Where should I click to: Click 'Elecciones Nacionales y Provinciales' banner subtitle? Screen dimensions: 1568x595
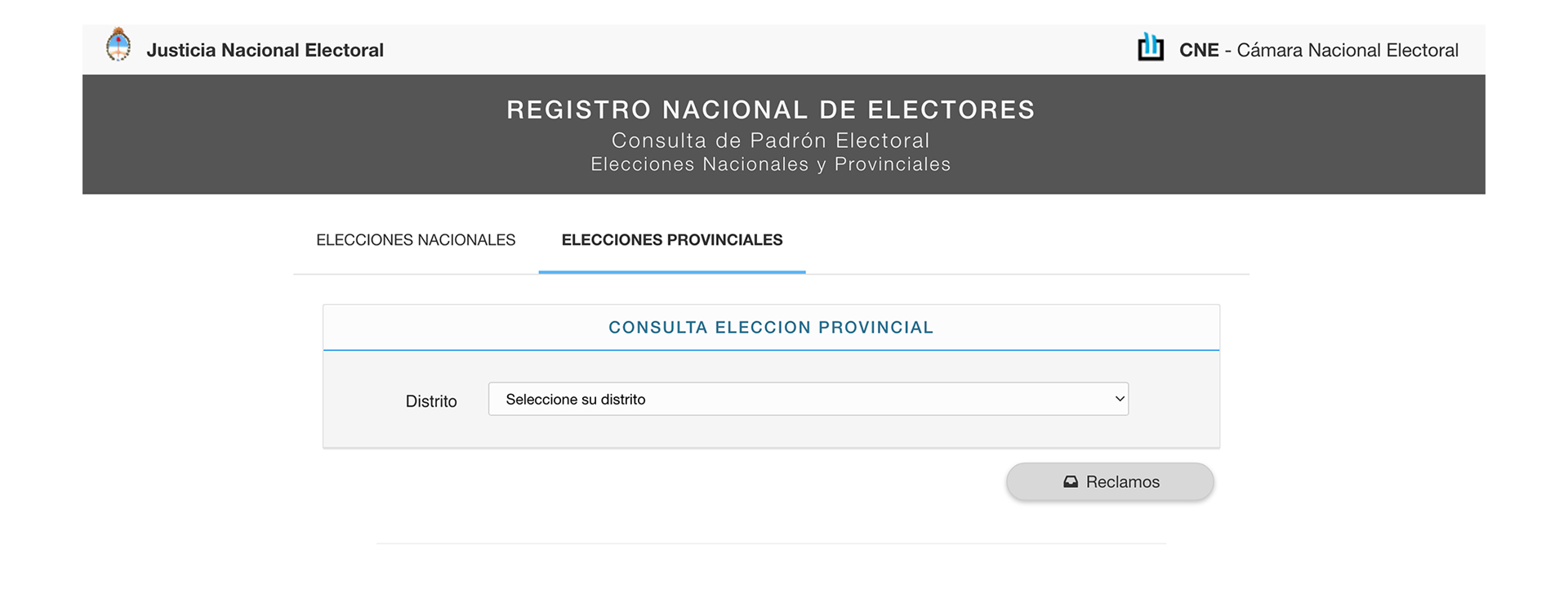(x=770, y=164)
